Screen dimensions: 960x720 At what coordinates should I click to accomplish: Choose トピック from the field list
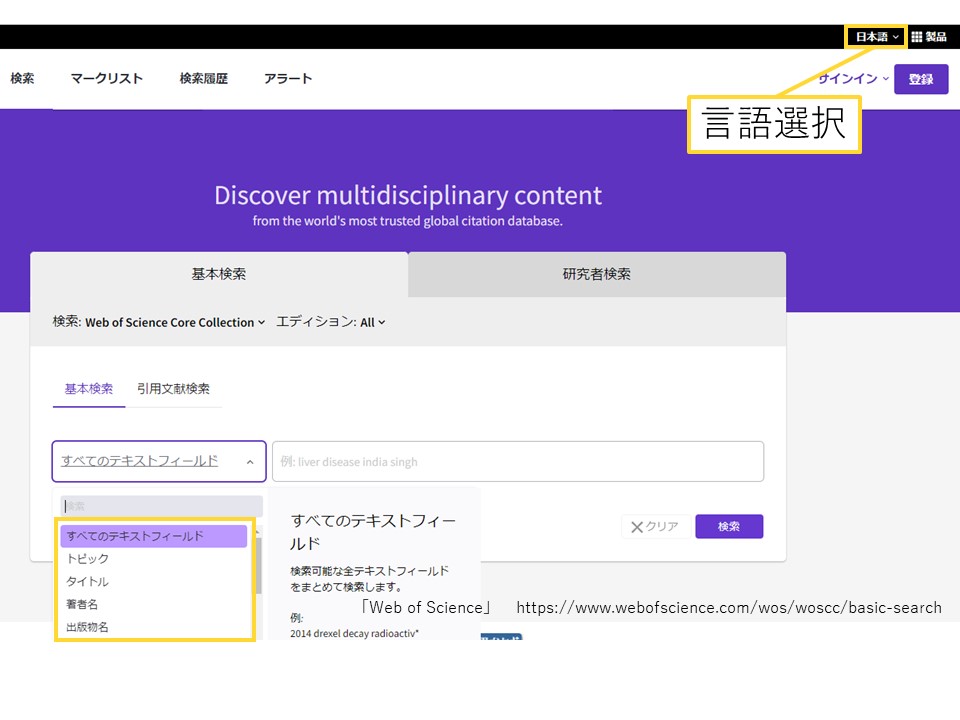pos(88,559)
